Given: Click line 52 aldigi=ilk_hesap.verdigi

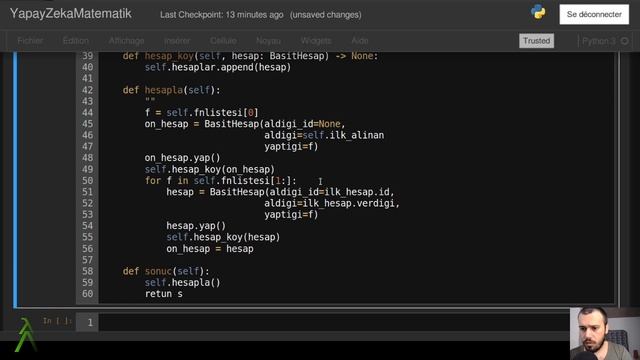Looking at the screenshot, I should [x=332, y=203].
